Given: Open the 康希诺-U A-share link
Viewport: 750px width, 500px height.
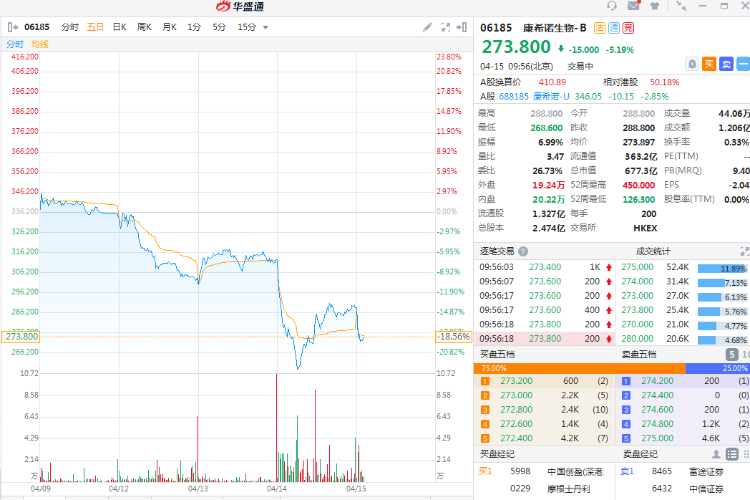Looking at the screenshot, I should pos(551,96).
